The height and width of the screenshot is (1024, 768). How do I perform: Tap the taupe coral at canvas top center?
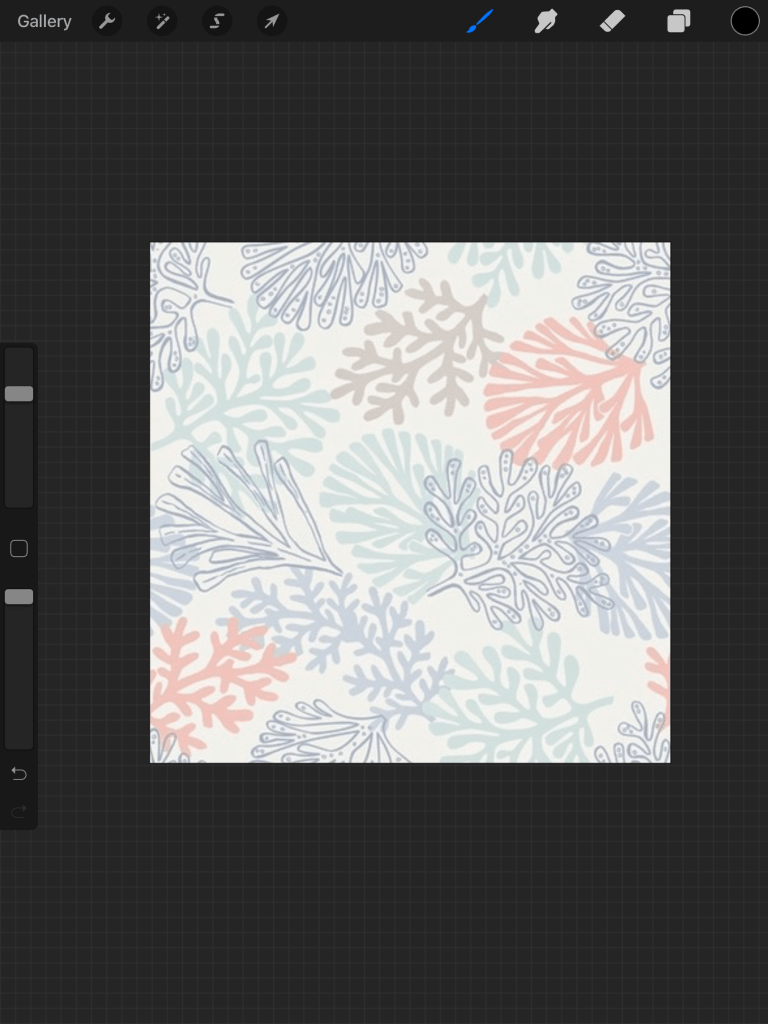click(x=420, y=350)
